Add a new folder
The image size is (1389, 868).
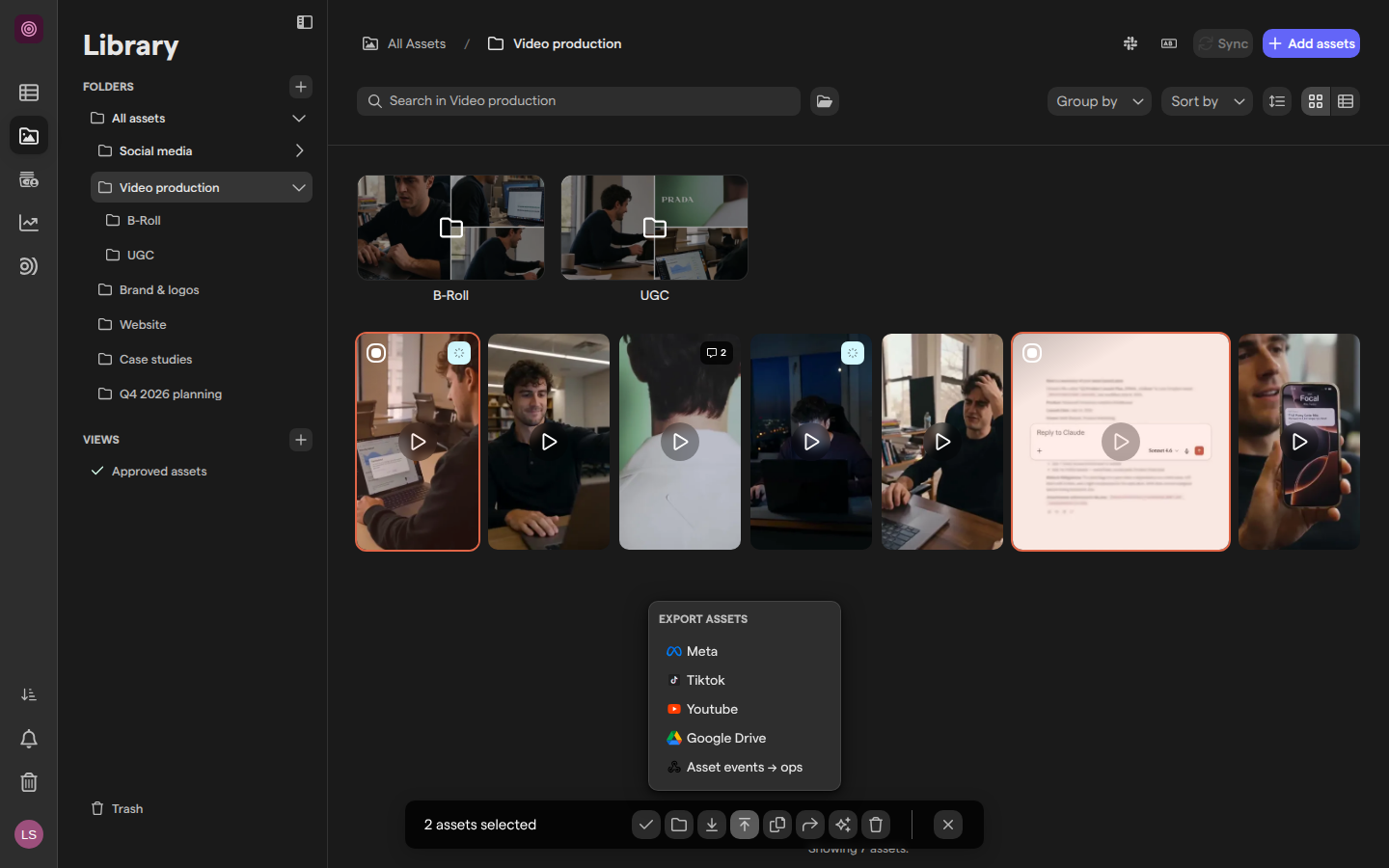[x=301, y=87]
